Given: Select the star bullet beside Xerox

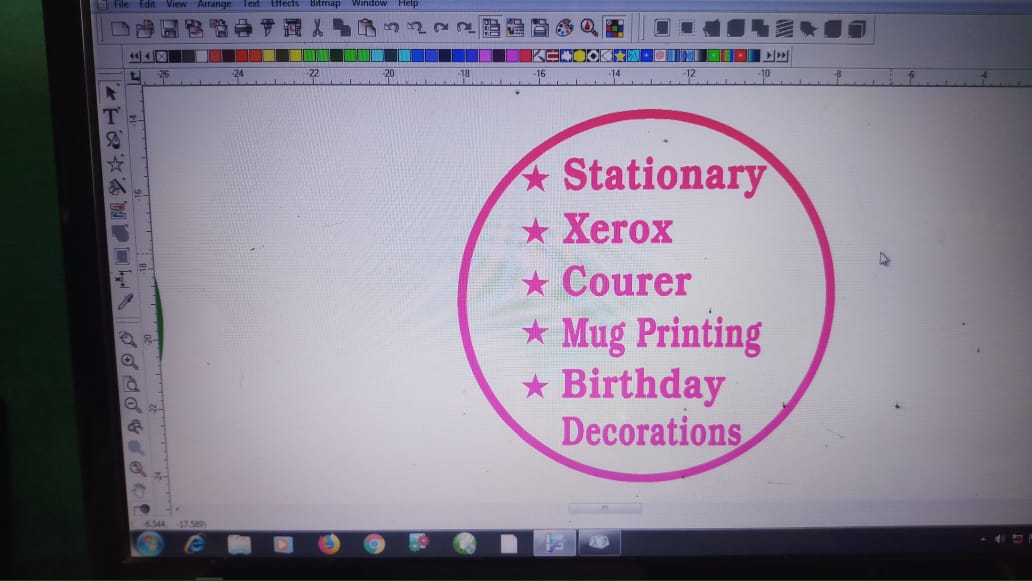Looking at the screenshot, I should tap(536, 231).
